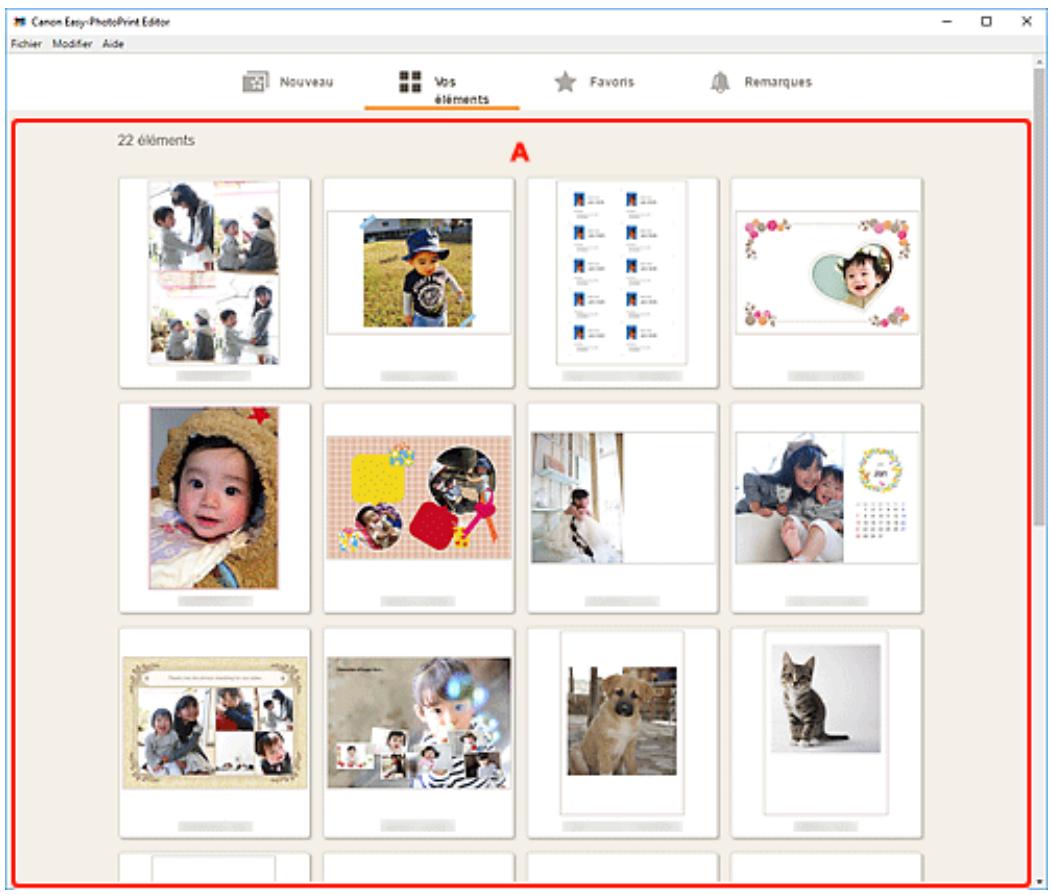This screenshot has height=895, width=1051.
Task: Open the kitten photo item
Action: tap(826, 733)
